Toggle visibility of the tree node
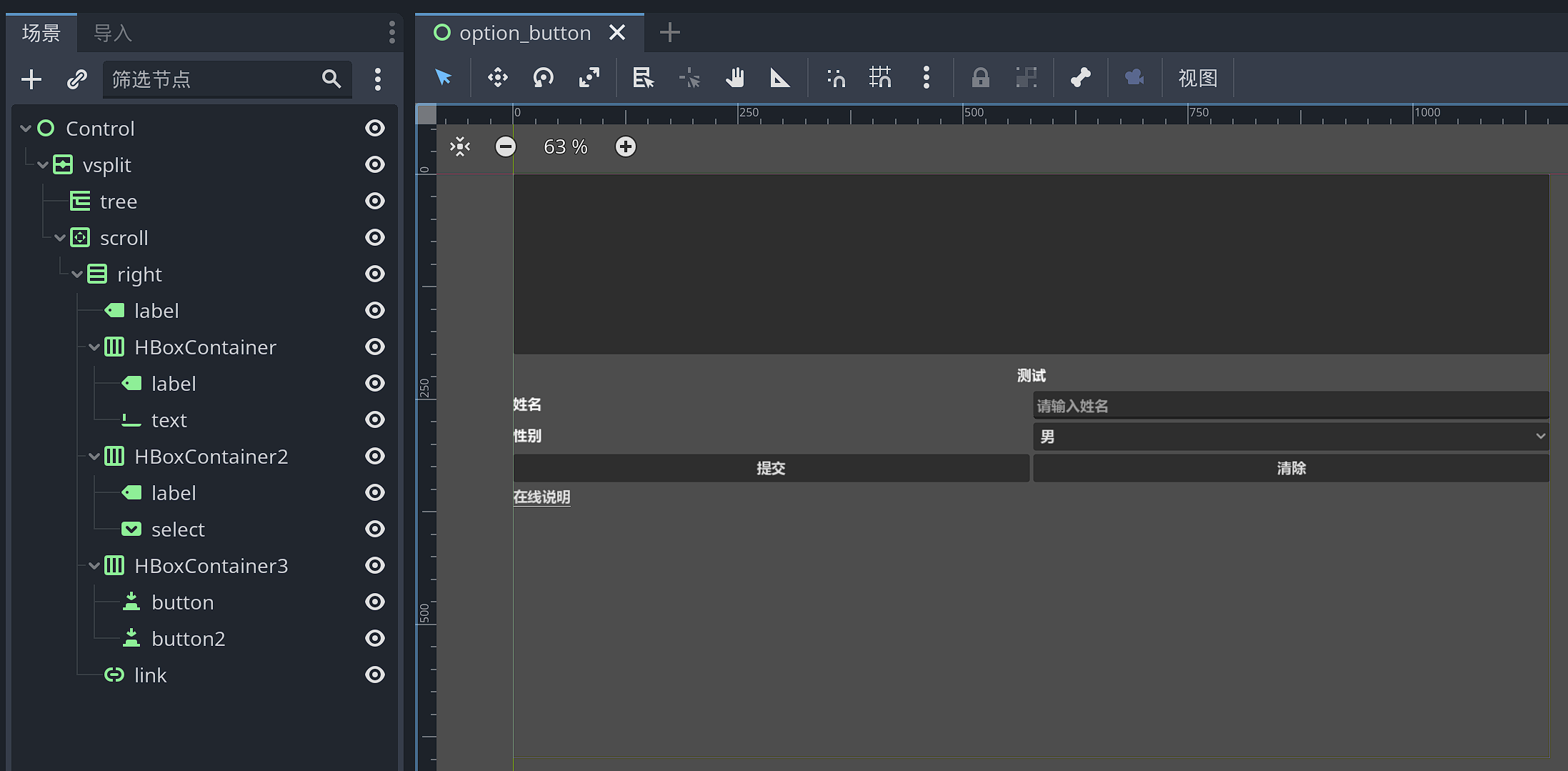The image size is (1568, 771). point(375,201)
